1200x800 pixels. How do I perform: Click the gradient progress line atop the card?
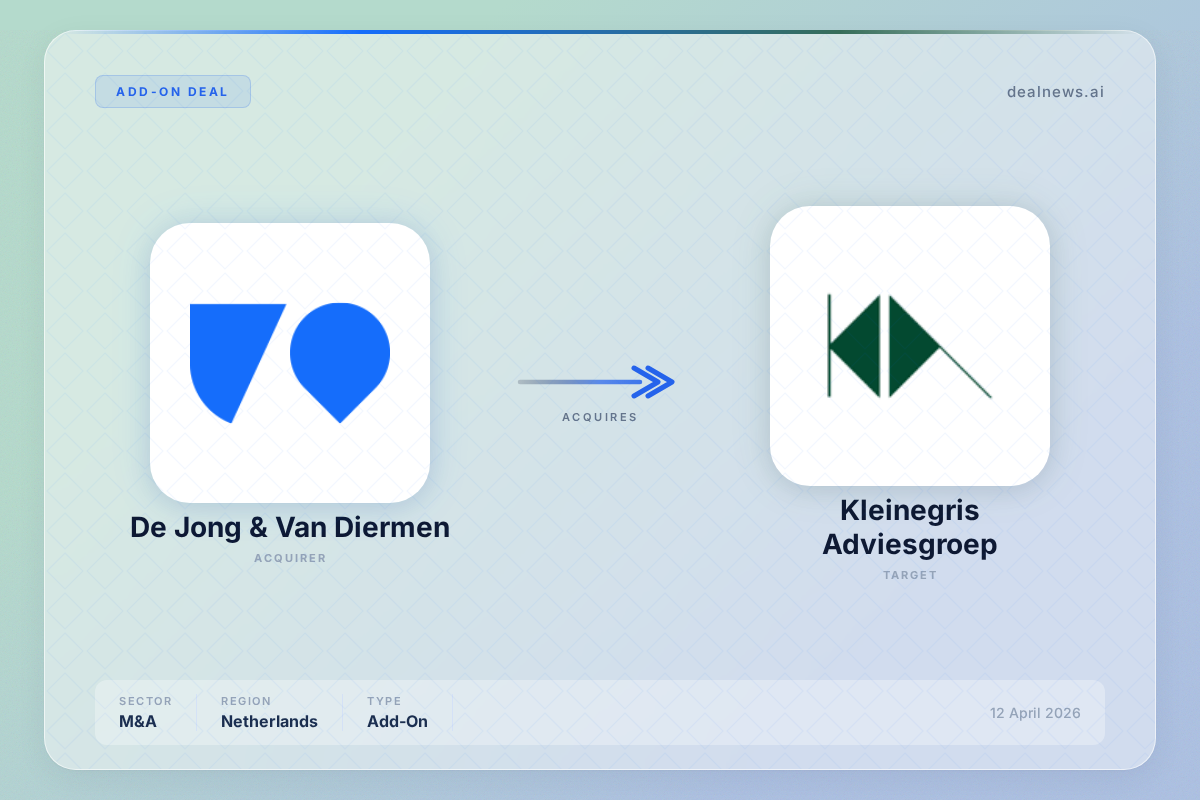click(600, 32)
